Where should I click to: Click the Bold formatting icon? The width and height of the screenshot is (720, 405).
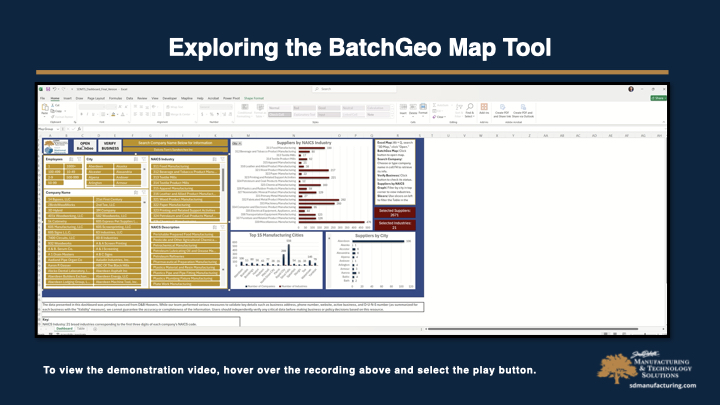81,114
